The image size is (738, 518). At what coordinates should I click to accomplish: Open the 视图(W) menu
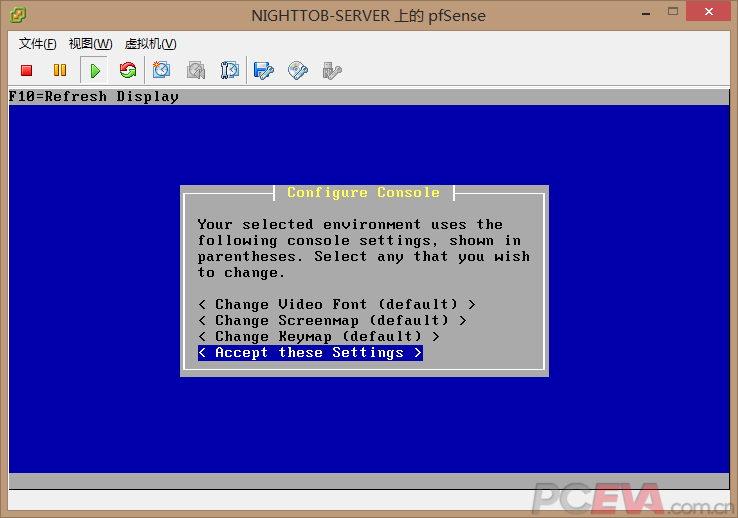tap(90, 44)
